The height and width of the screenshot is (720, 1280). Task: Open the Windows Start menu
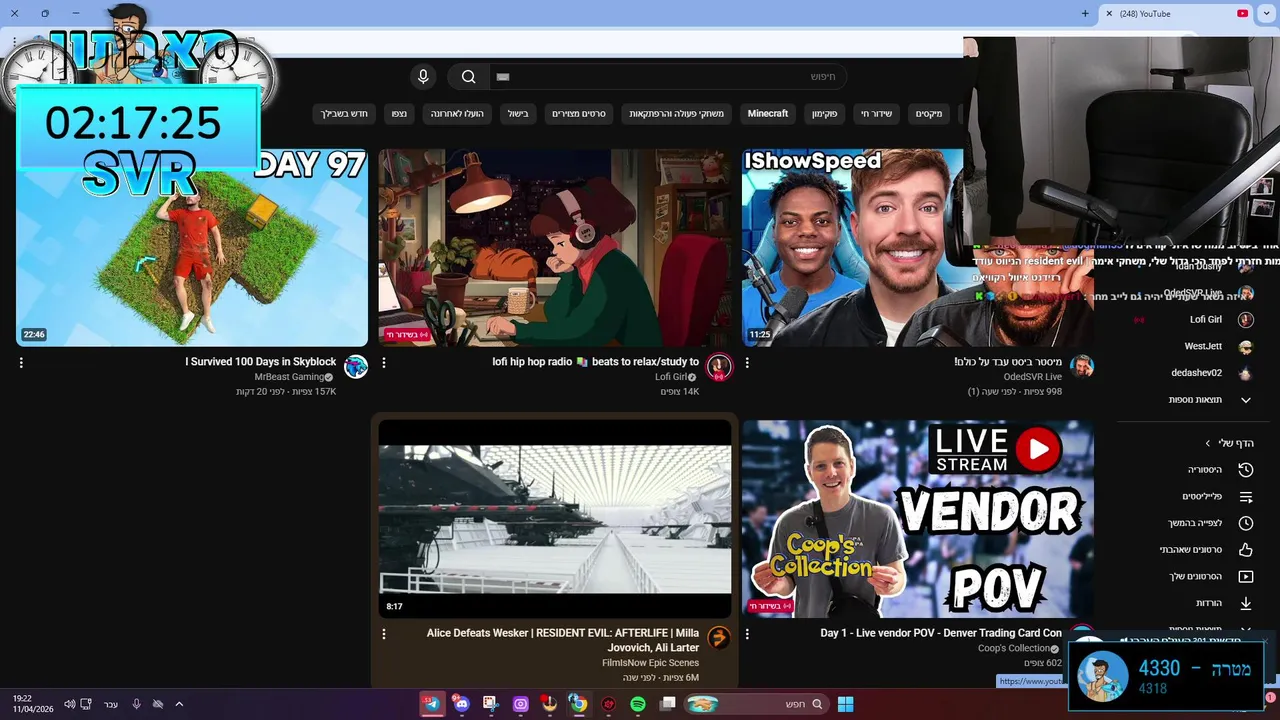pyautogui.click(x=845, y=704)
